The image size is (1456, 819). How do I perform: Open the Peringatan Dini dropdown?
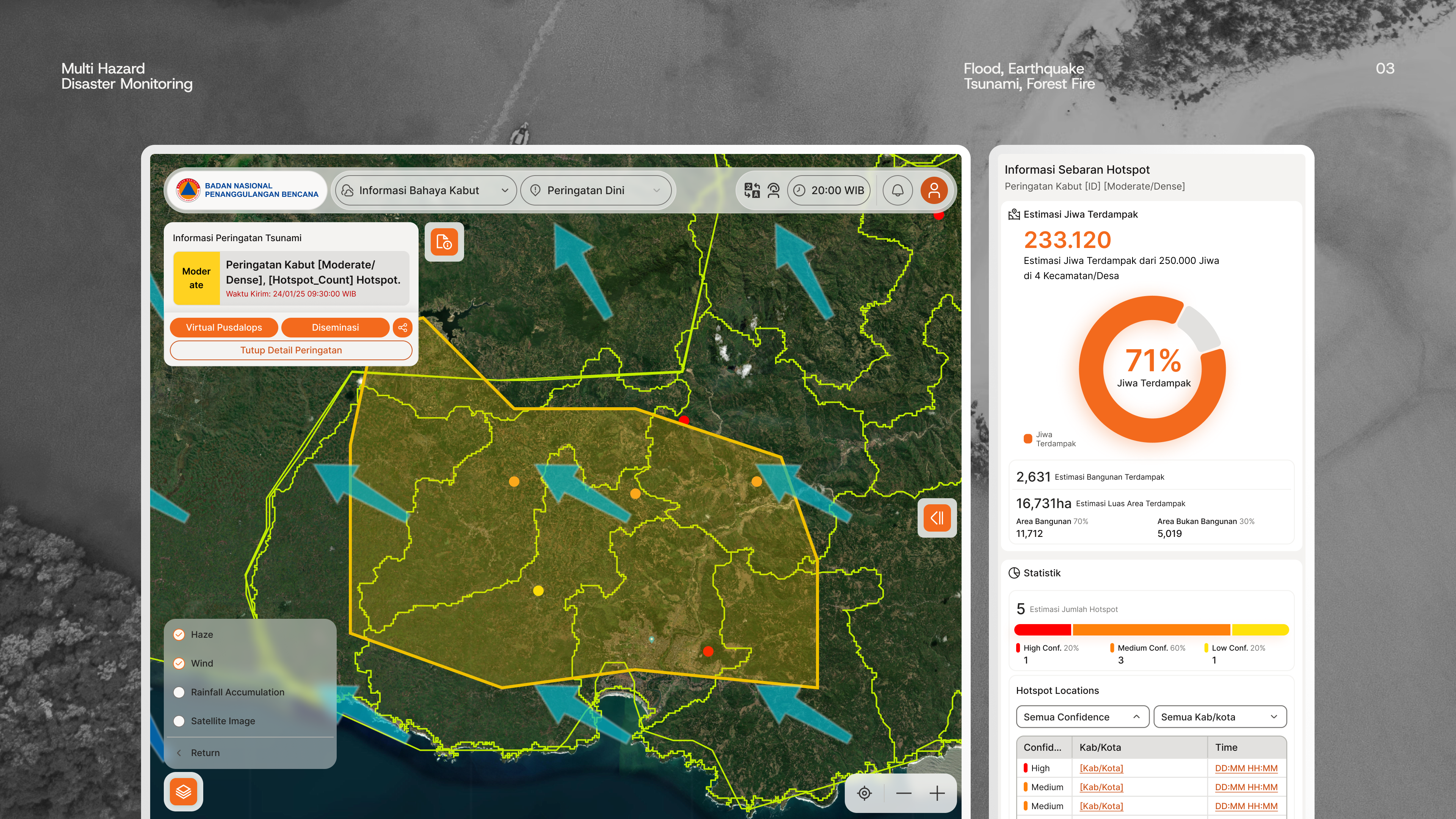pyautogui.click(x=596, y=190)
